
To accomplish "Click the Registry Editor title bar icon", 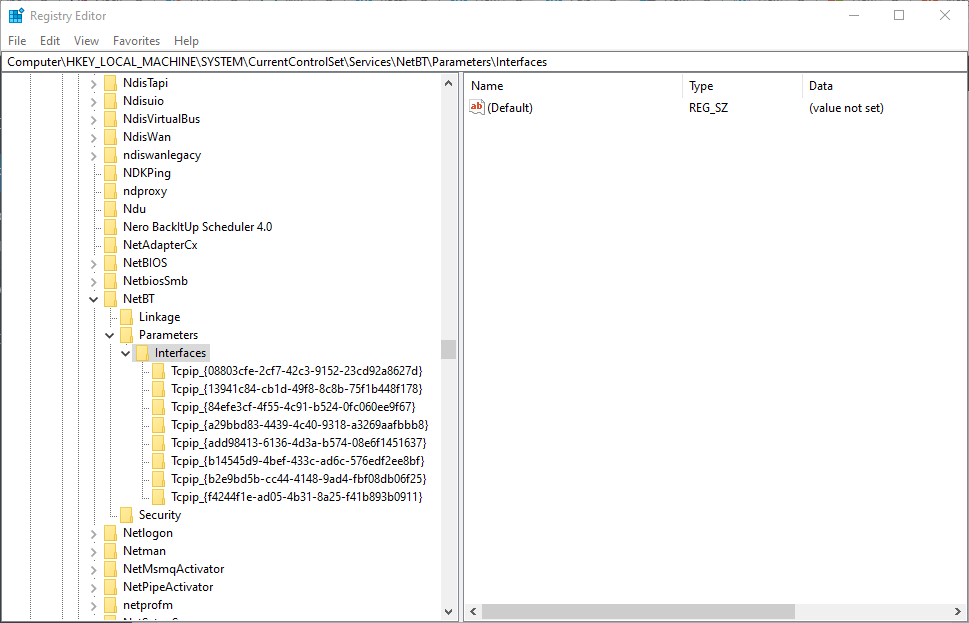I will click(x=16, y=15).
